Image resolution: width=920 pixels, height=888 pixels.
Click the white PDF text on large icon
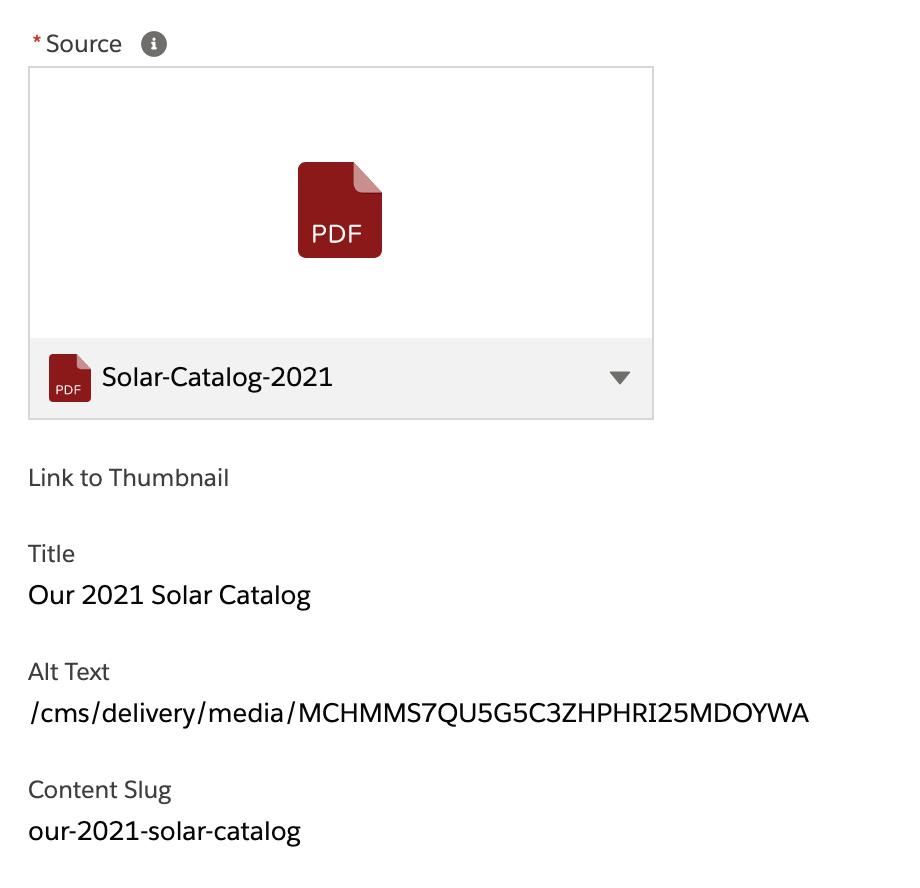point(336,233)
